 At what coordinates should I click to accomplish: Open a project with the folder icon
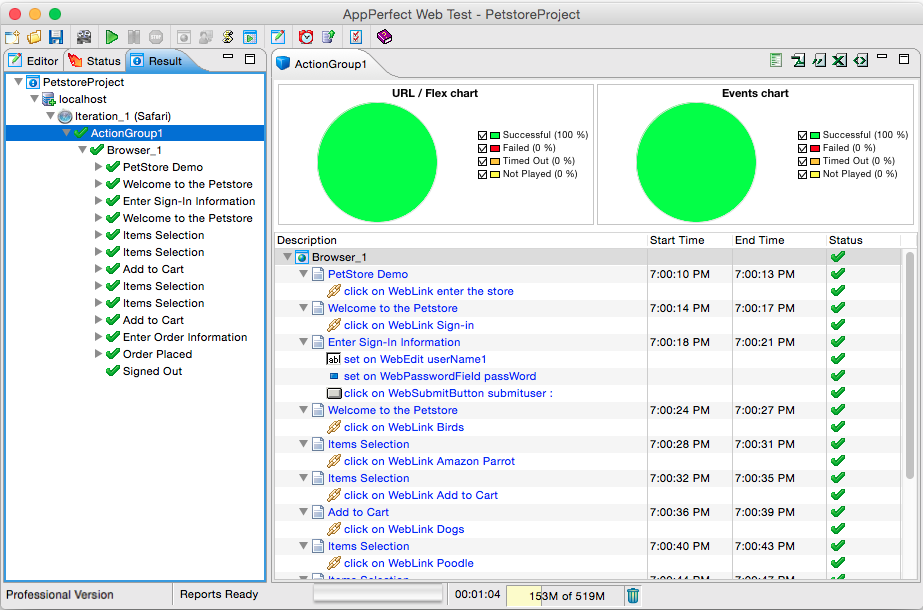[34, 37]
